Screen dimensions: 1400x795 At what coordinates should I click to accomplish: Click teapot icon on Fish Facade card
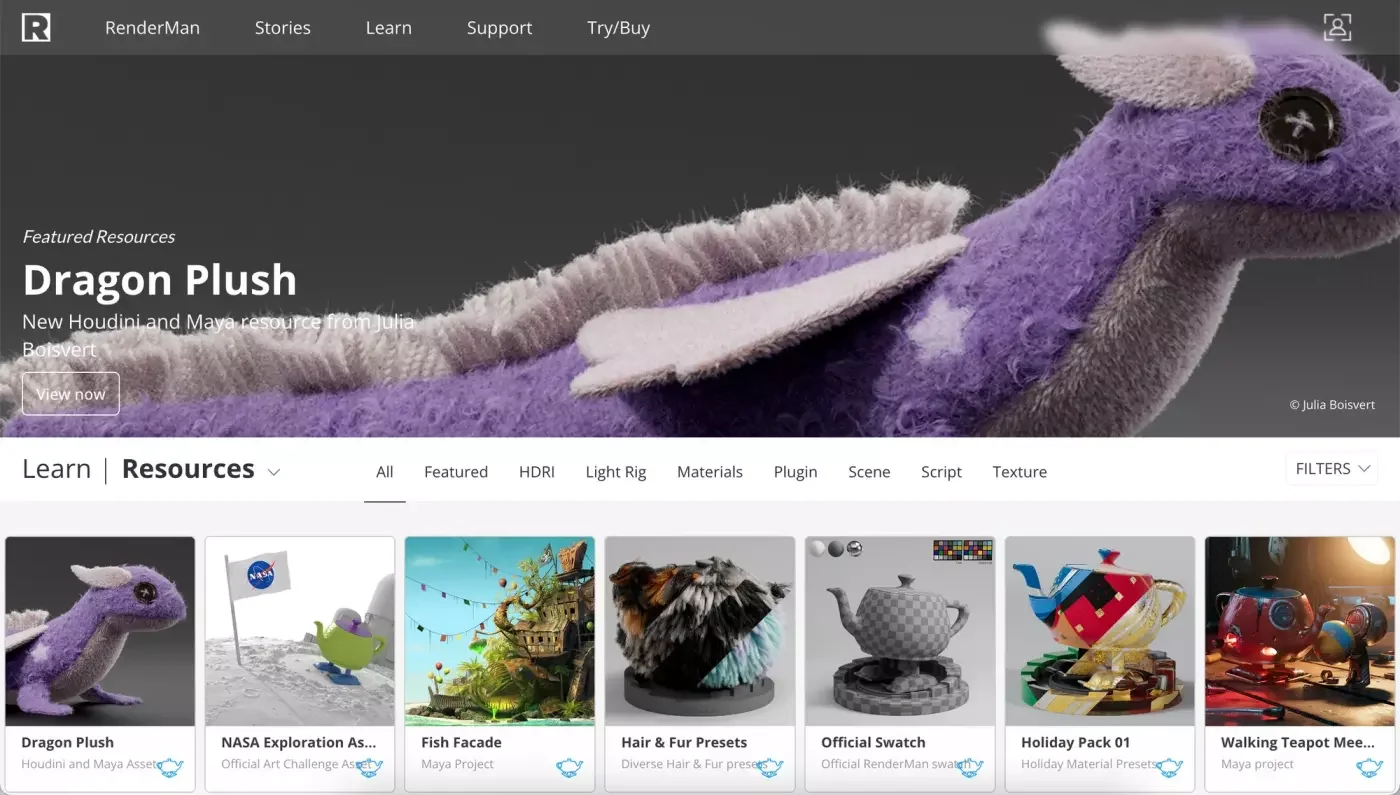[570, 767]
